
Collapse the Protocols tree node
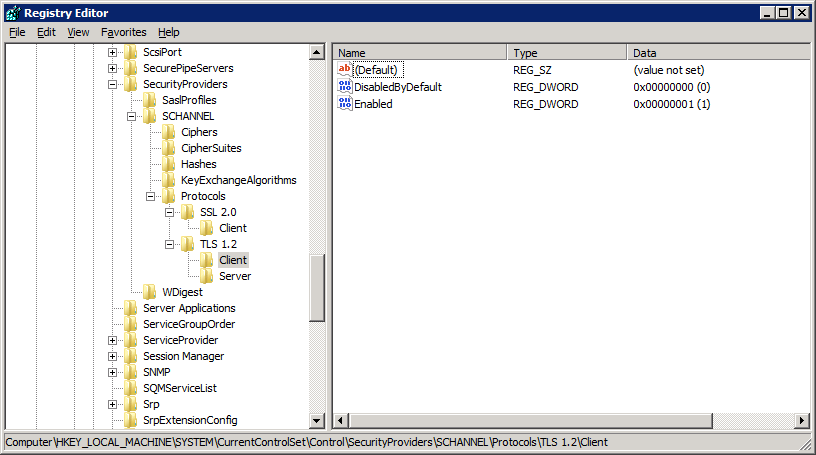point(151,196)
